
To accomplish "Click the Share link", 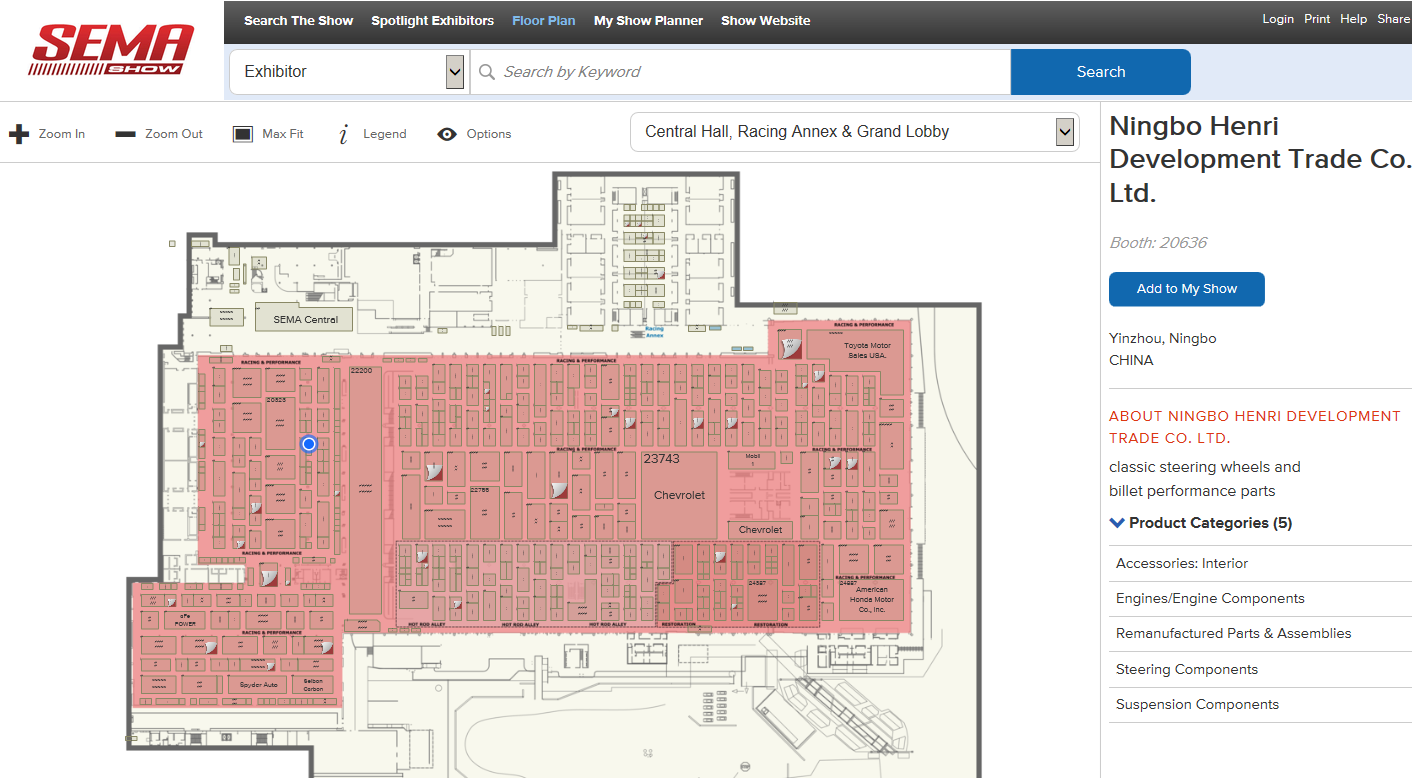I will (1394, 19).
